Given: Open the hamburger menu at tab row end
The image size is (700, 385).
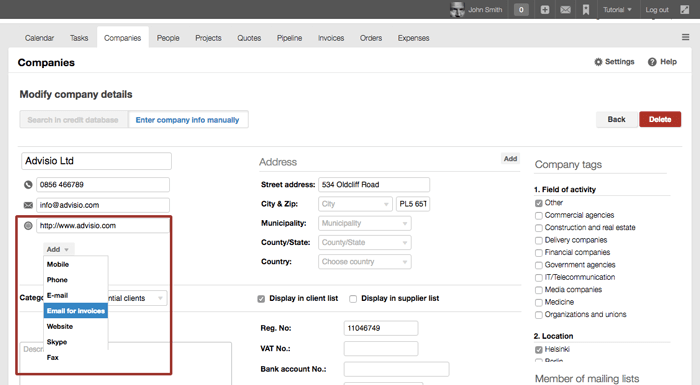Looking at the screenshot, I should (x=685, y=37).
